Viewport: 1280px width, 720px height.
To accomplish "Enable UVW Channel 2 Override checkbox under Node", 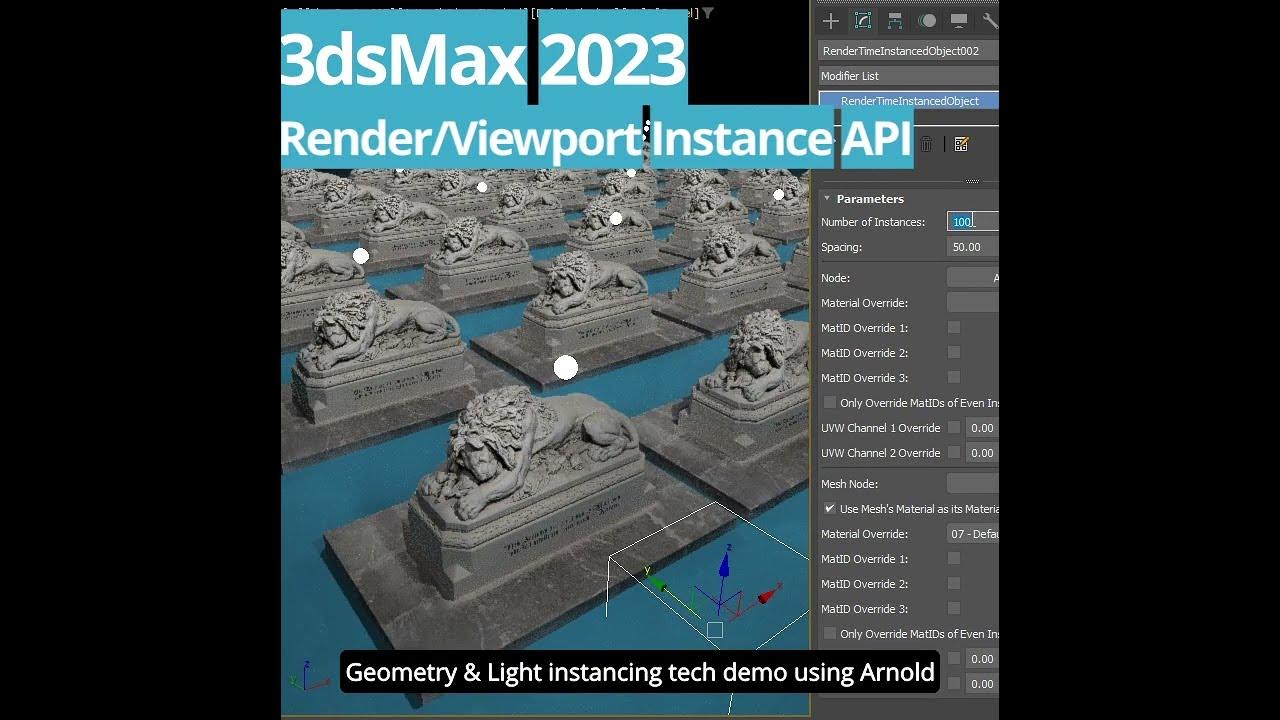I will (954, 453).
